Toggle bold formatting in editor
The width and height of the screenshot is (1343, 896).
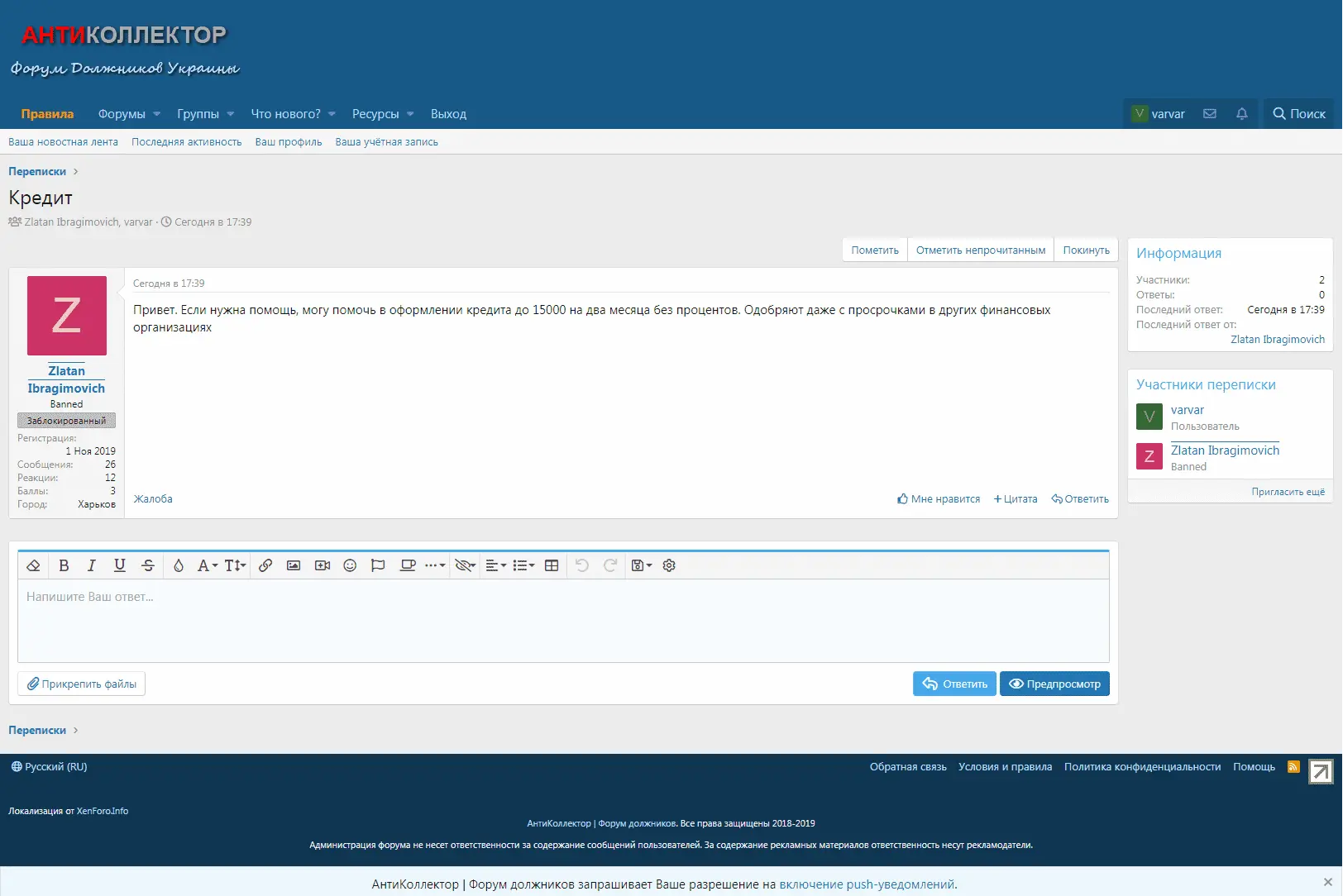coord(64,565)
